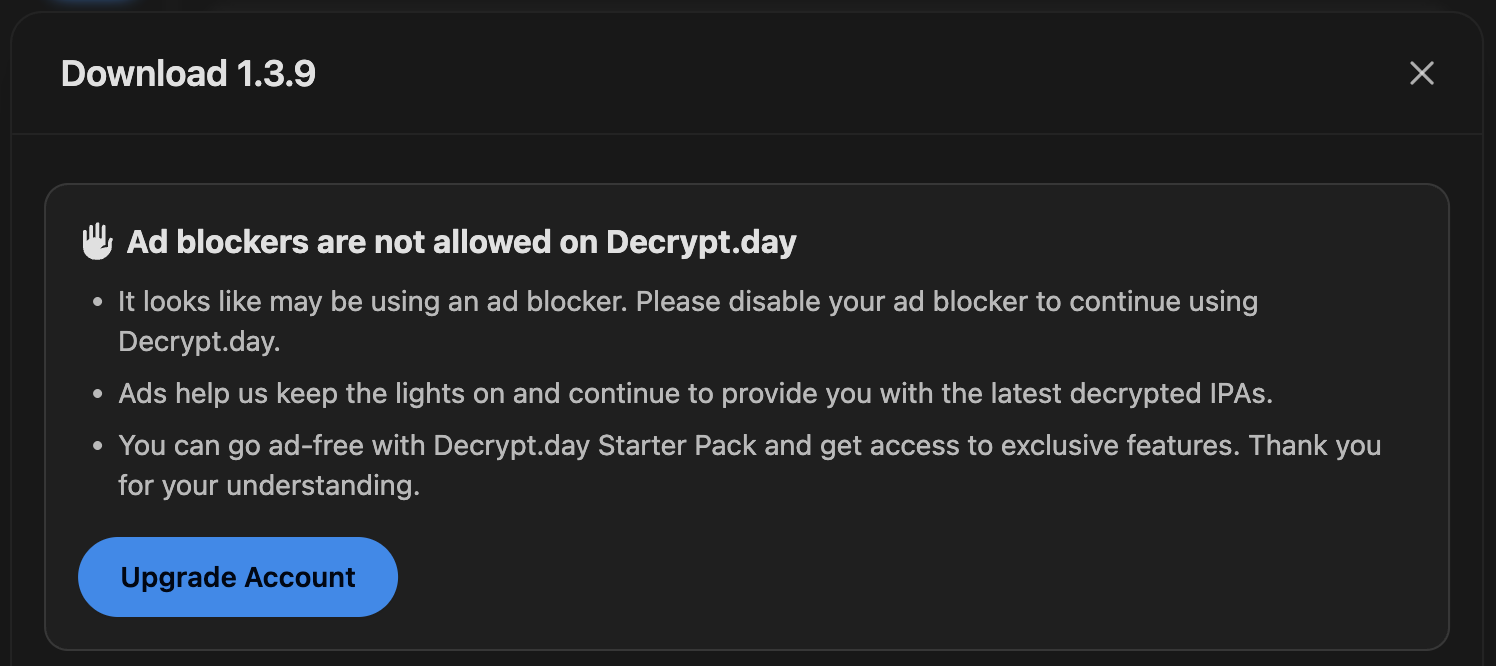
Task: Click the raised hand warning icon
Action: [97, 242]
